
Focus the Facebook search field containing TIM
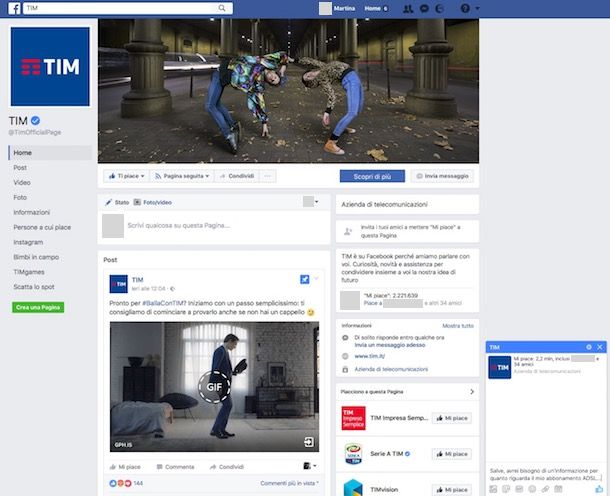pos(128,8)
